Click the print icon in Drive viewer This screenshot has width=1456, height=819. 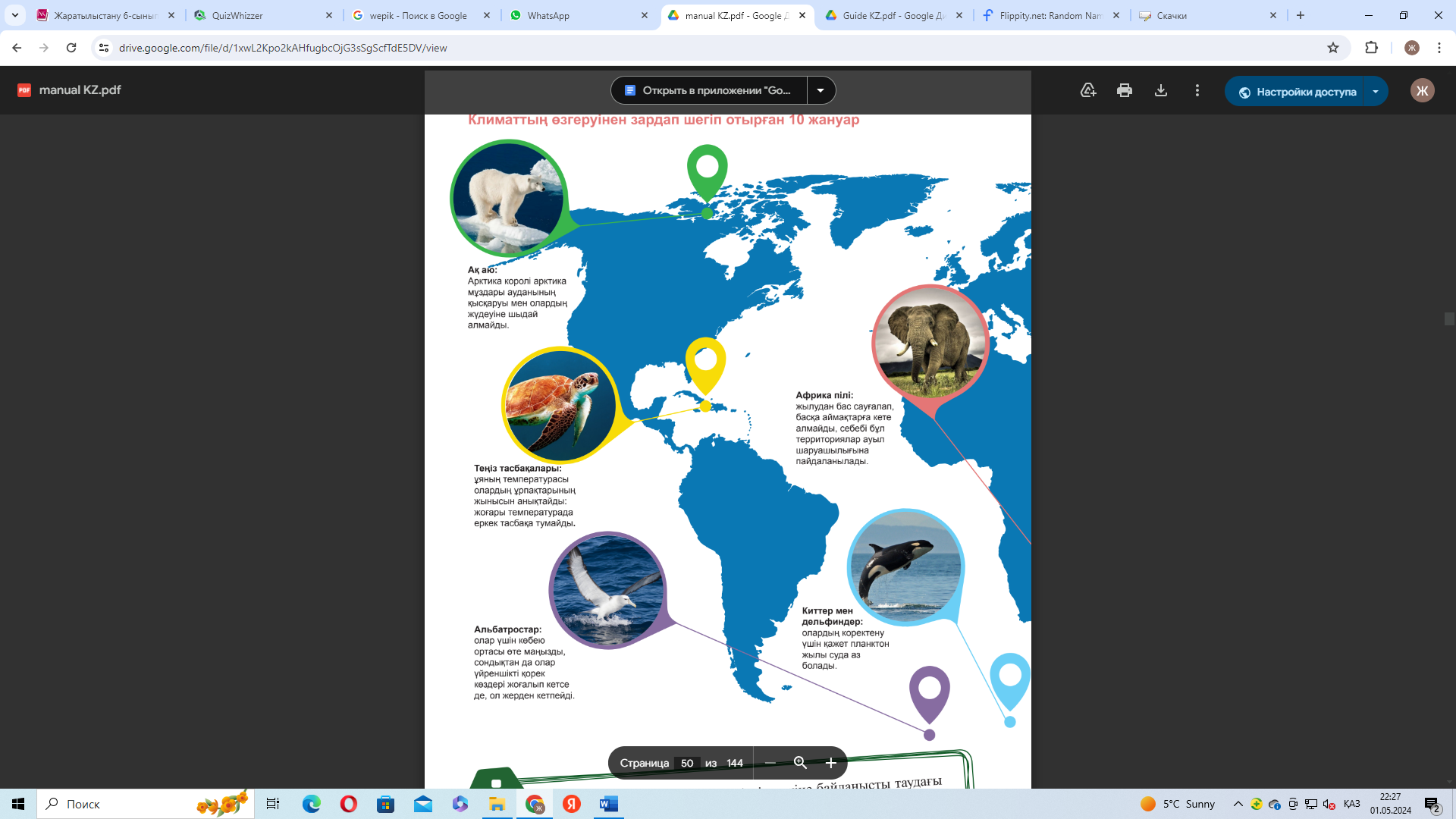(1124, 90)
